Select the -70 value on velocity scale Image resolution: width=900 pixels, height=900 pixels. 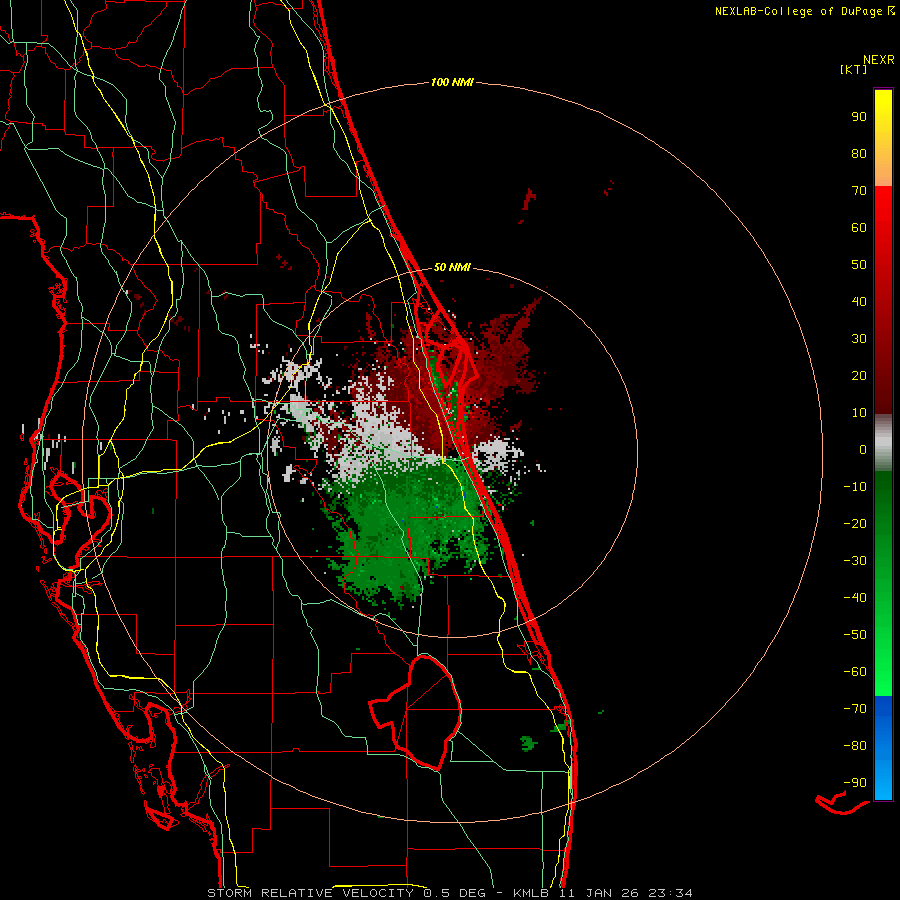[855, 709]
